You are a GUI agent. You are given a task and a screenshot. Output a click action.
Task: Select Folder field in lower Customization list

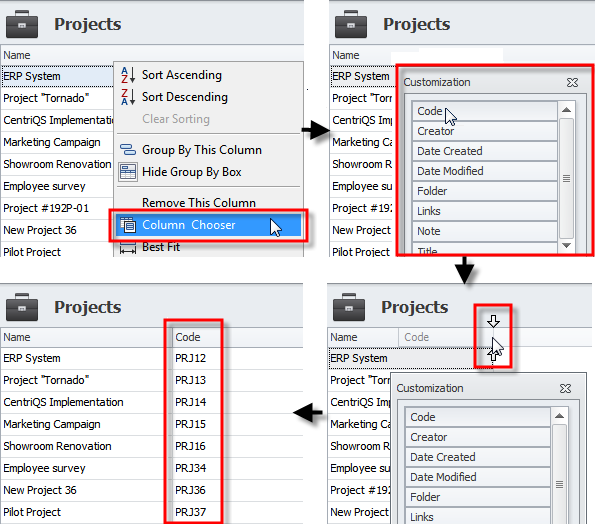coord(478,497)
